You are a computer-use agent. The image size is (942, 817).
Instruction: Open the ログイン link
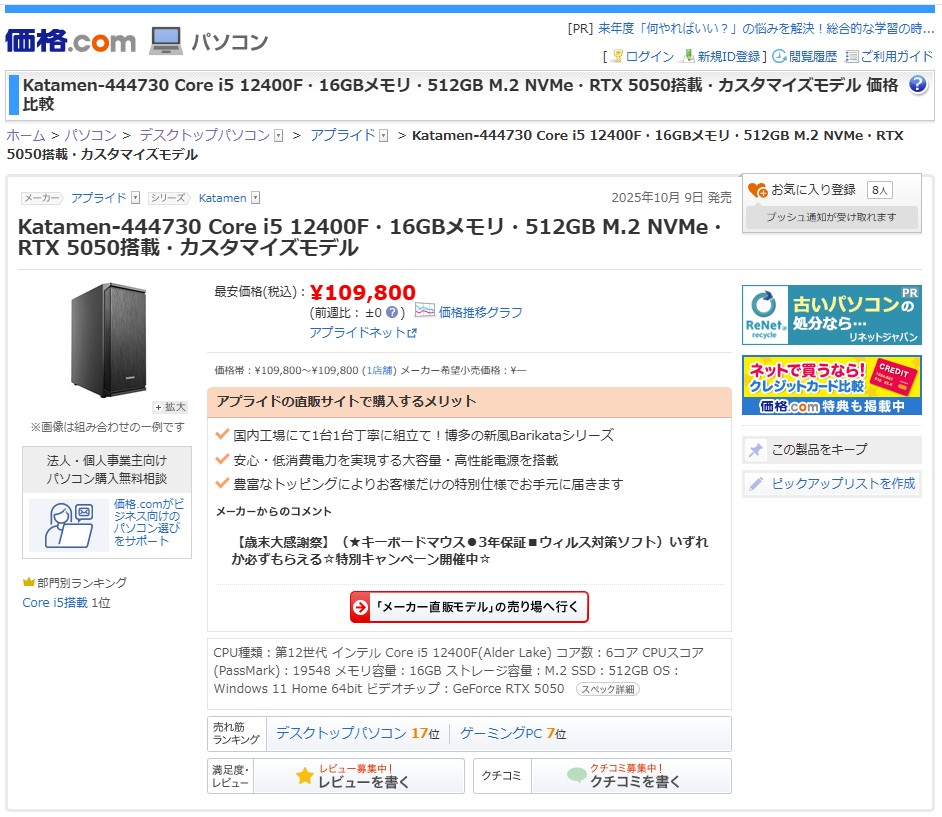tap(649, 57)
